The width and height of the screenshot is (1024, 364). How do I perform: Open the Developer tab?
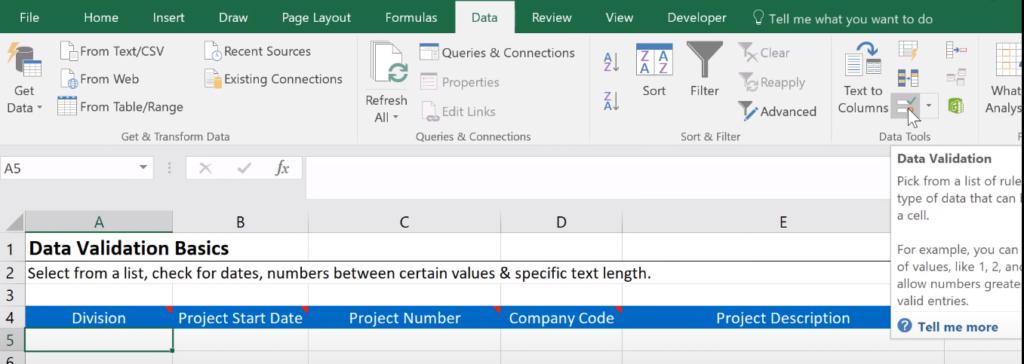(x=696, y=18)
